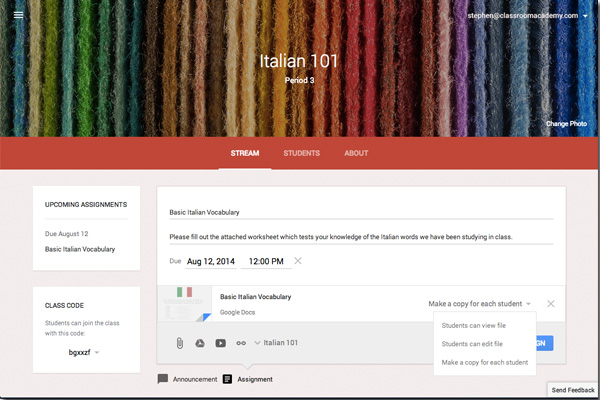
Task: Open the hamburger main menu
Action: coord(18,15)
